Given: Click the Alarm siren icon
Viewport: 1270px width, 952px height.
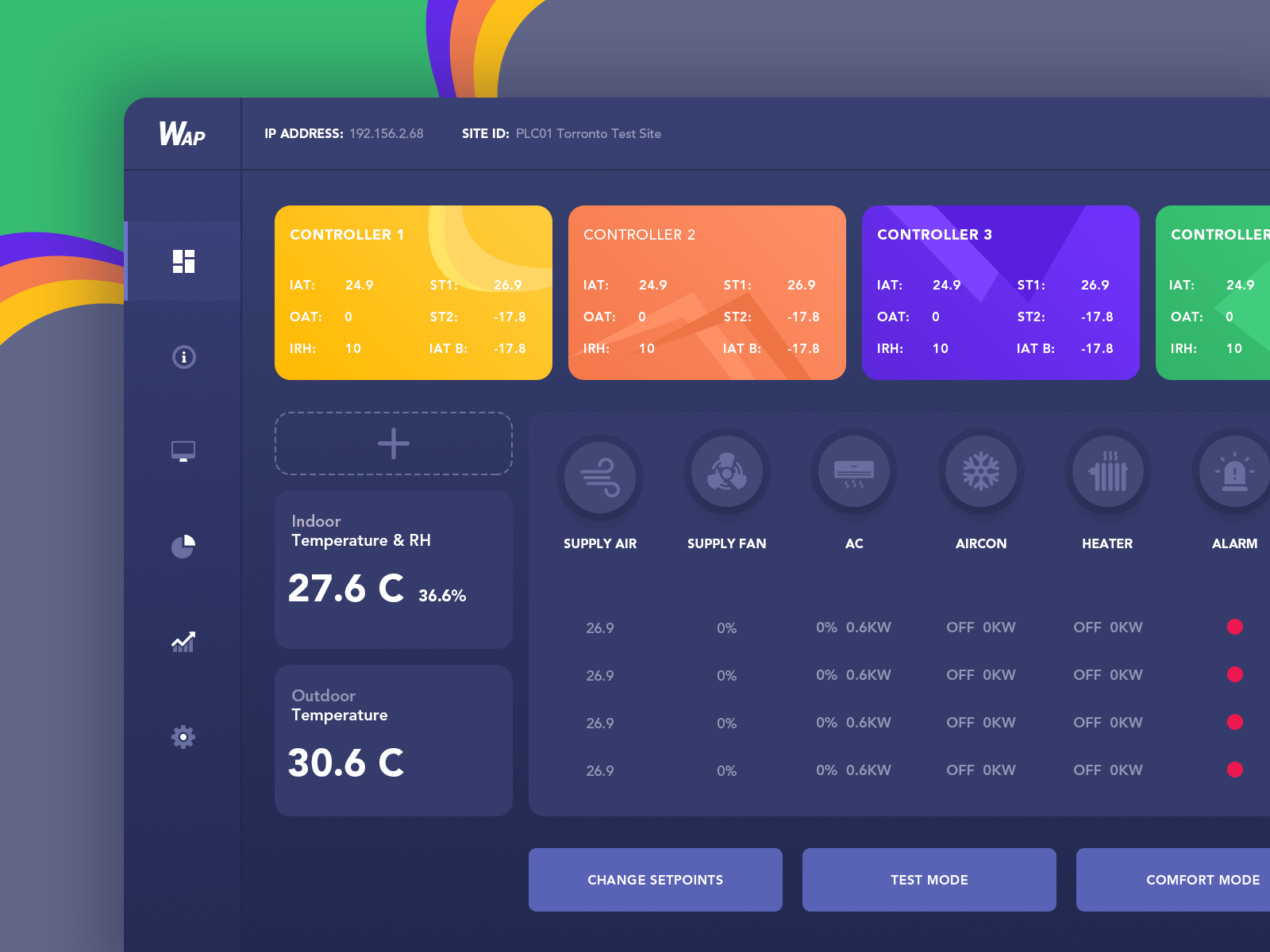Looking at the screenshot, I should 1234,473.
